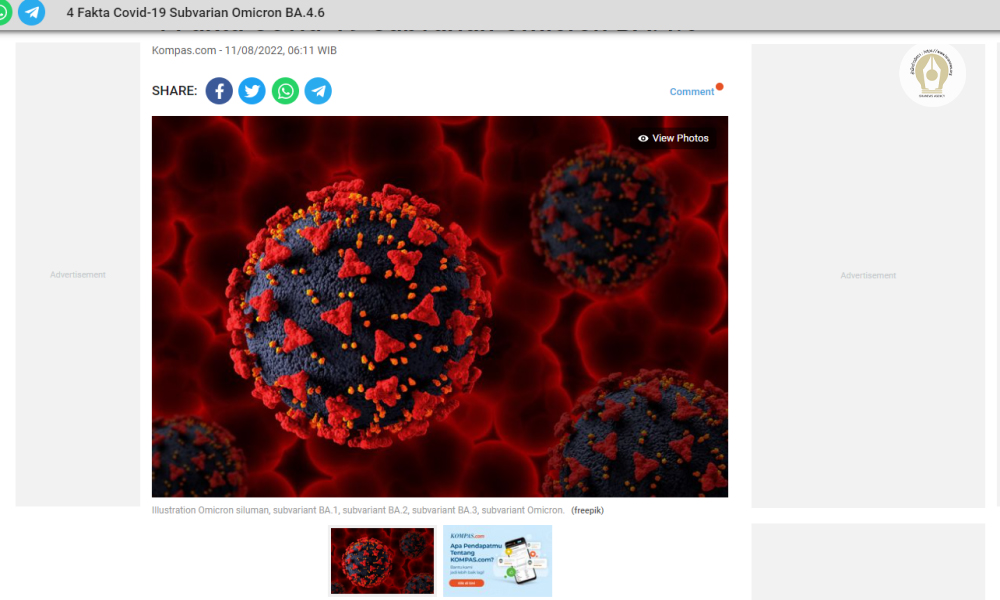Share via Telegram icon next to SHARE label
This screenshot has height=600, width=1000.
point(318,91)
